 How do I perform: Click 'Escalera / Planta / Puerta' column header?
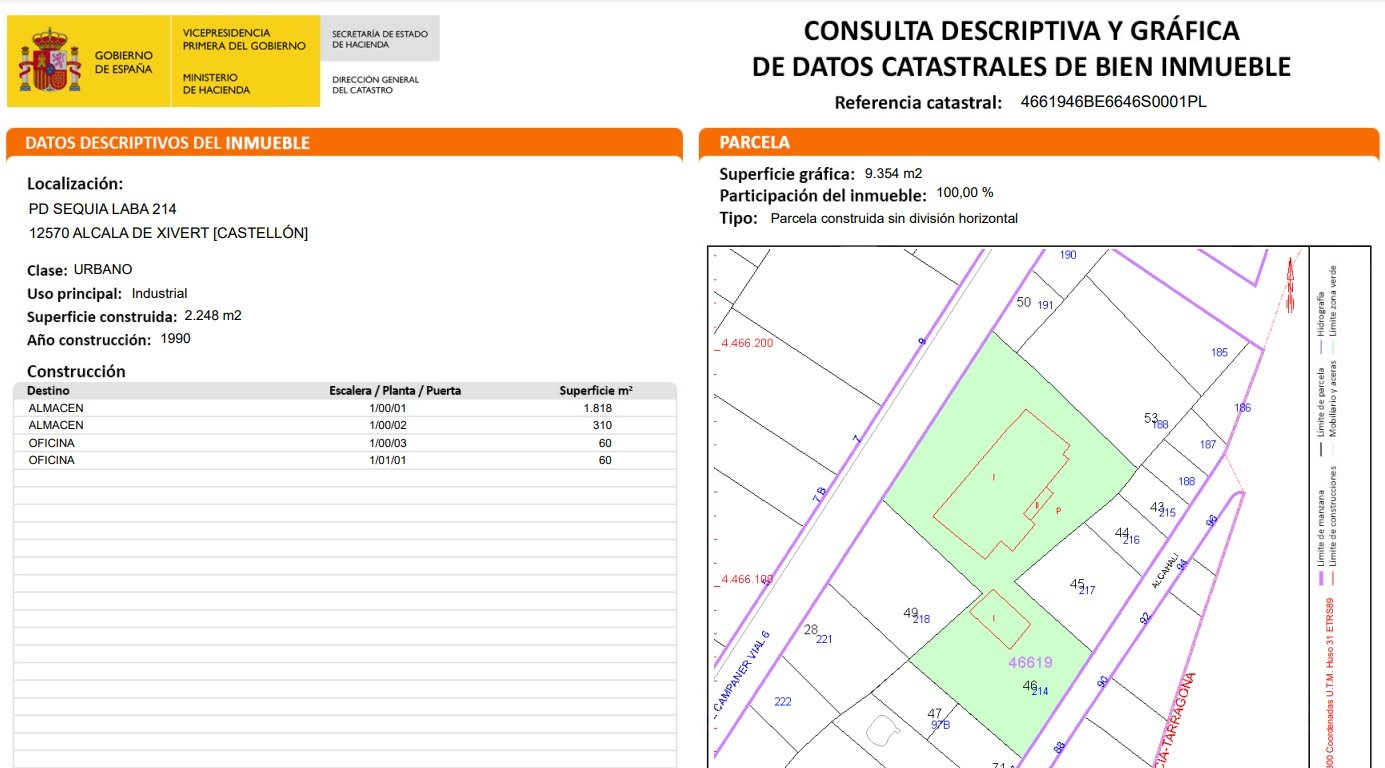click(395, 391)
